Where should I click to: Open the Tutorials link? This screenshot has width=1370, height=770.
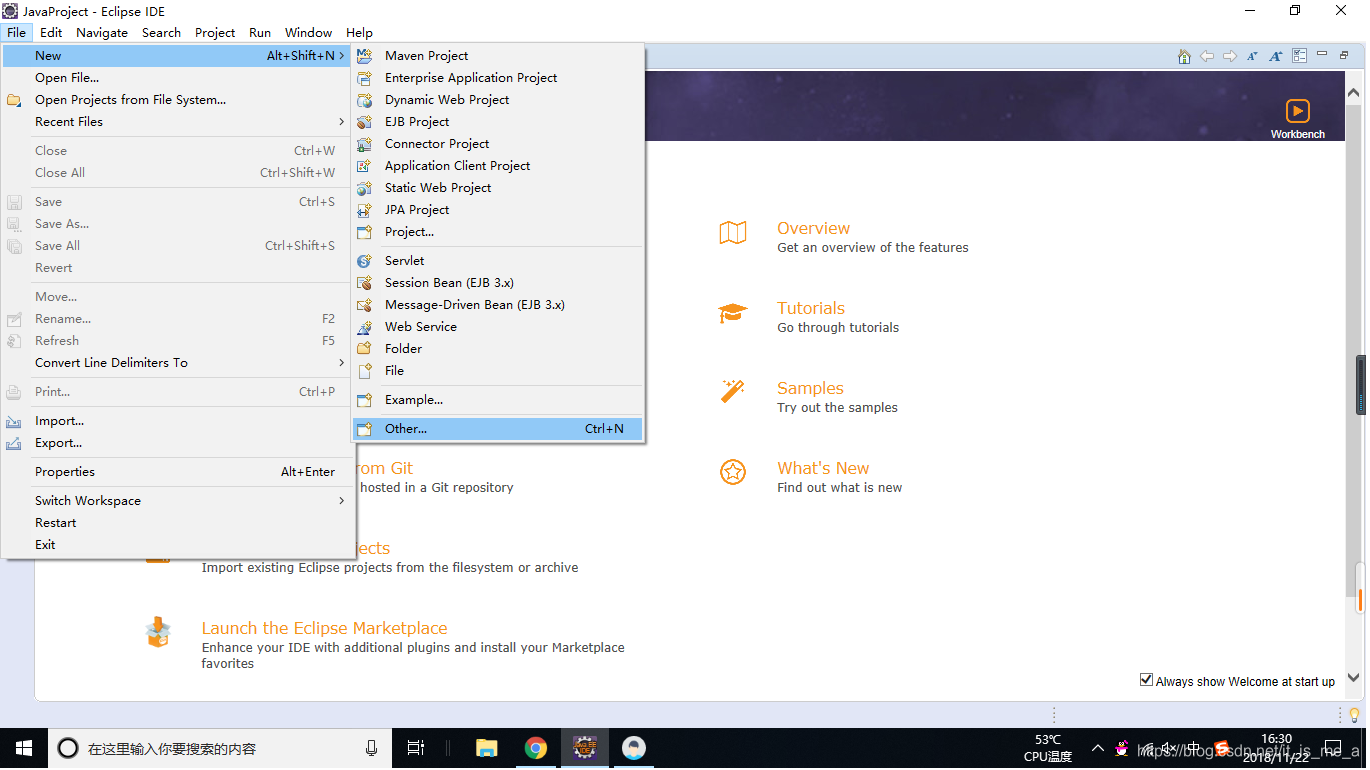point(811,309)
